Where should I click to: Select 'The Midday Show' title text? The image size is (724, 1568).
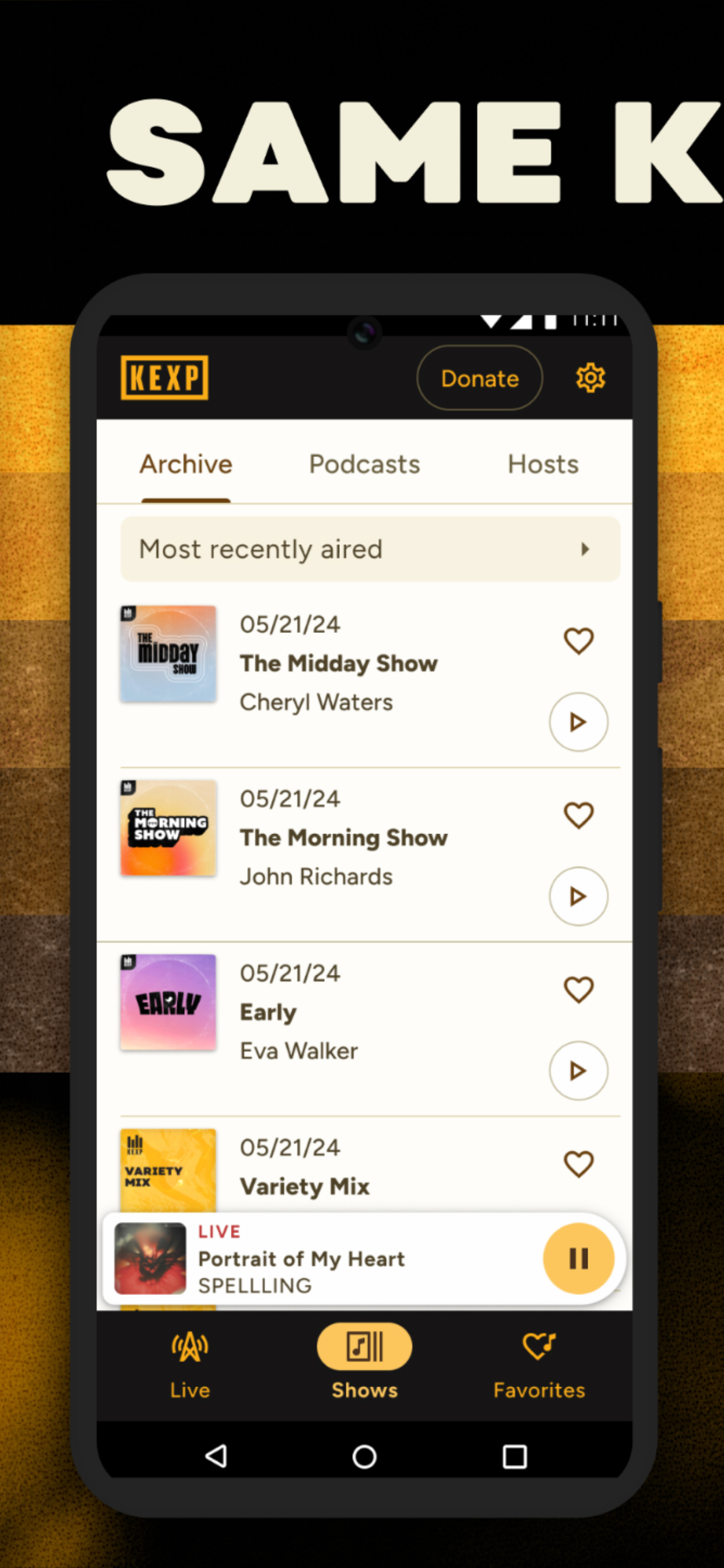338,663
